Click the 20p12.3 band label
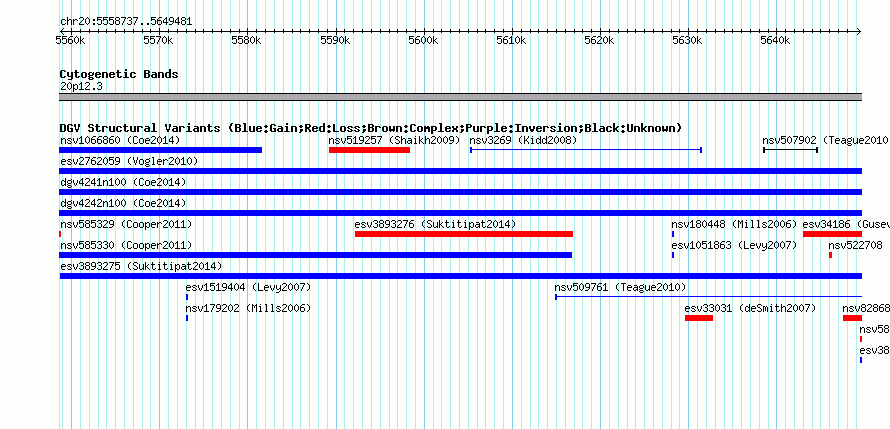 coord(81,86)
